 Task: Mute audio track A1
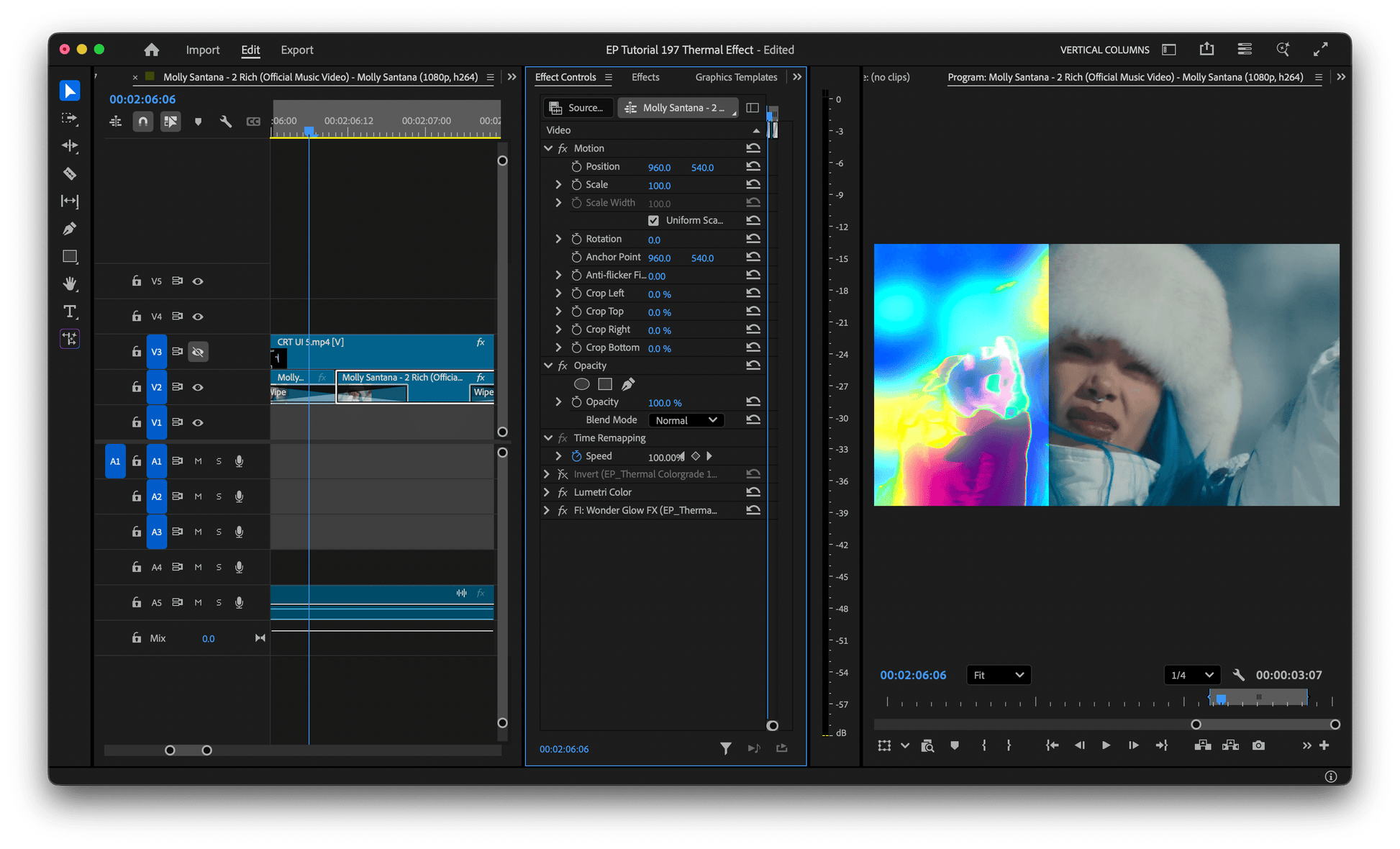(198, 461)
